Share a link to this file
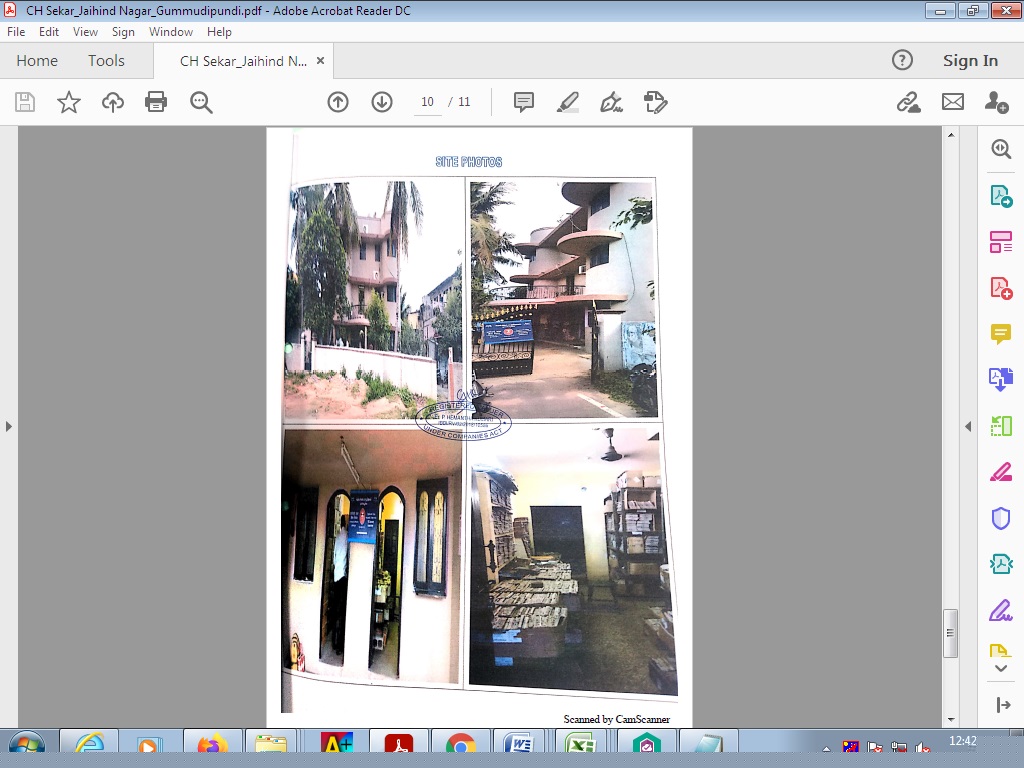Viewport: 1024px width, 768px height. (x=908, y=102)
